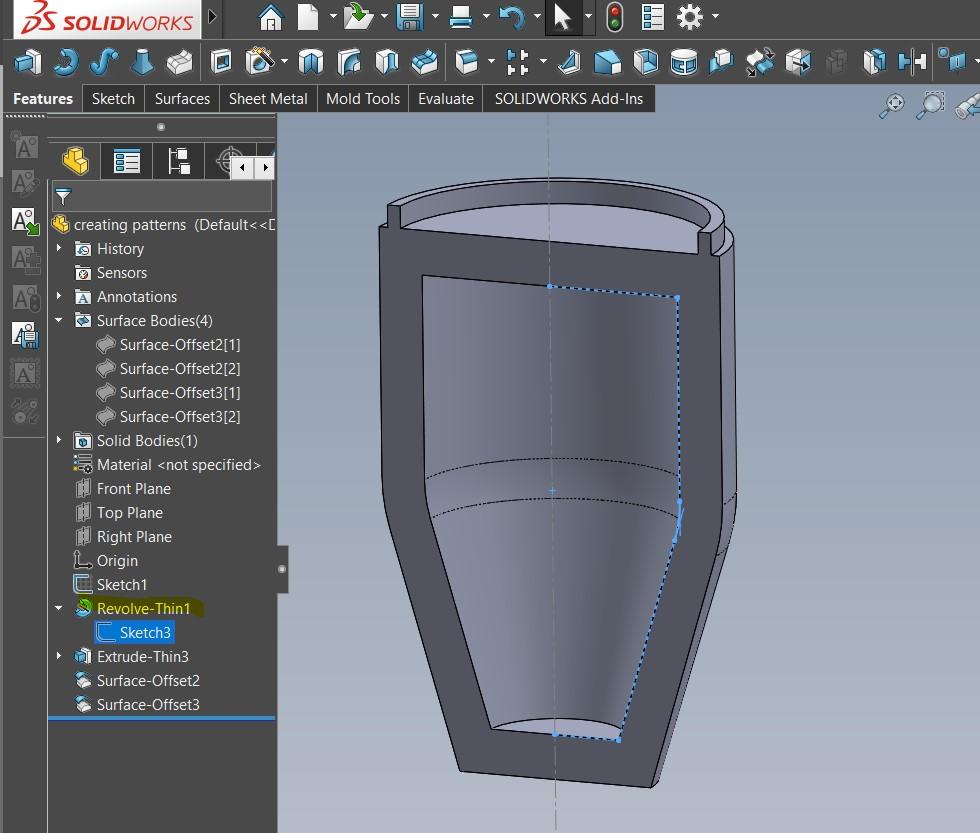
Task: Click the Print icon
Action: coord(460,17)
